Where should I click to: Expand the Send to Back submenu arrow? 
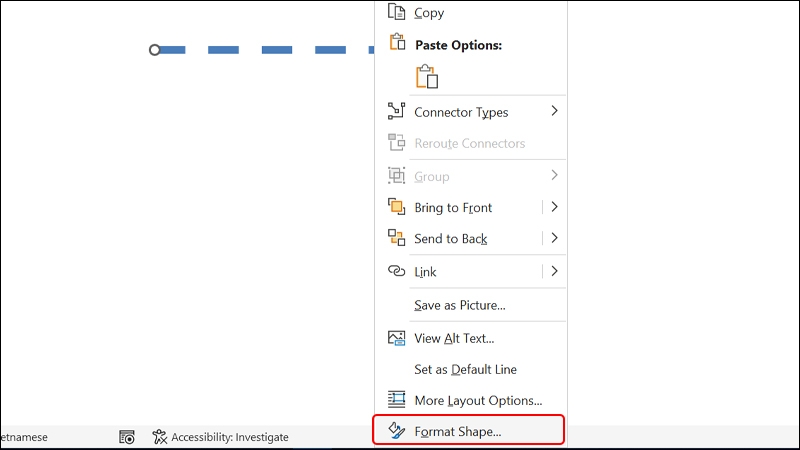[x=555, y=238]
